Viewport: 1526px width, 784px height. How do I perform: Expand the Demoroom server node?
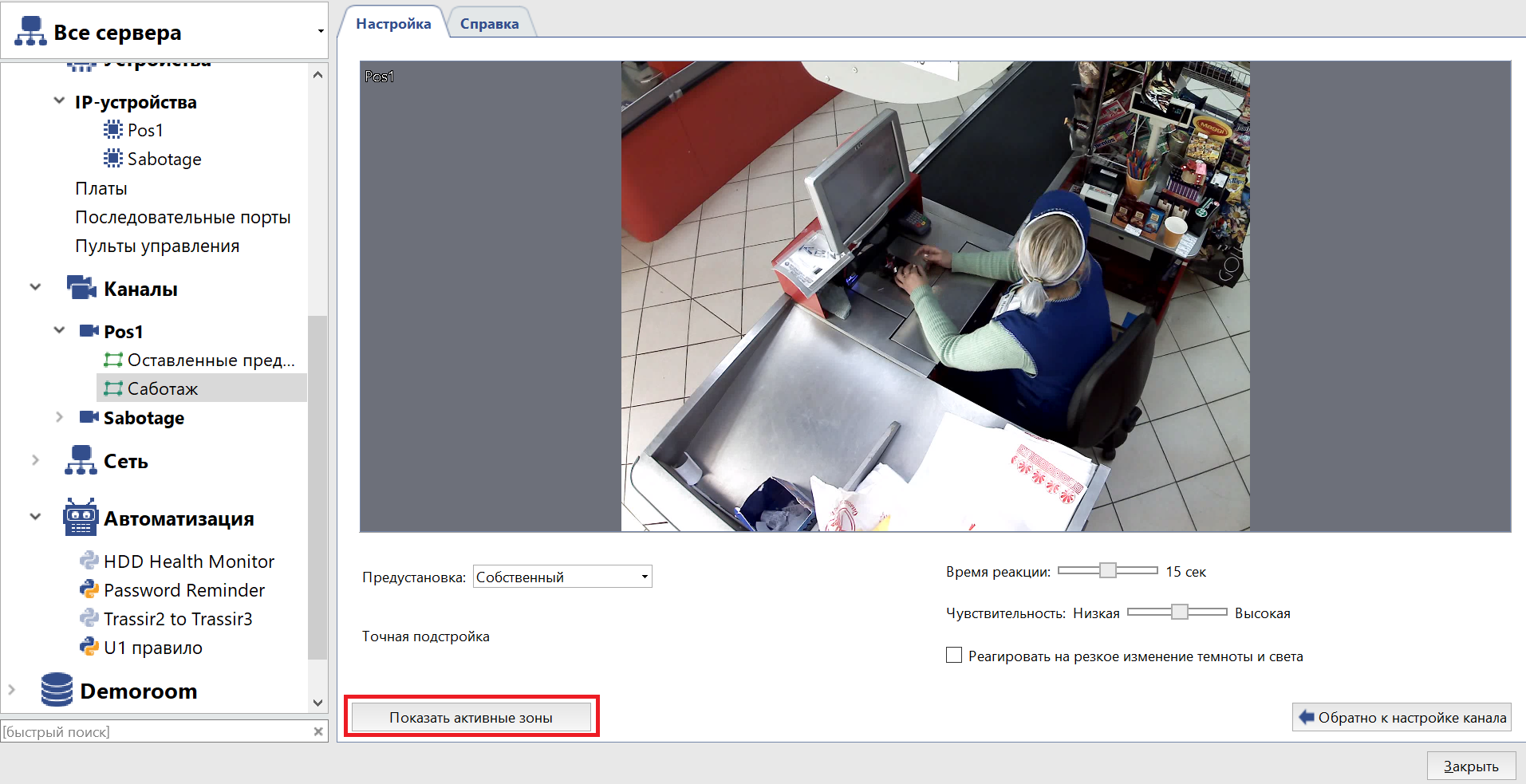pyautogui.click(x=11, y=689)
